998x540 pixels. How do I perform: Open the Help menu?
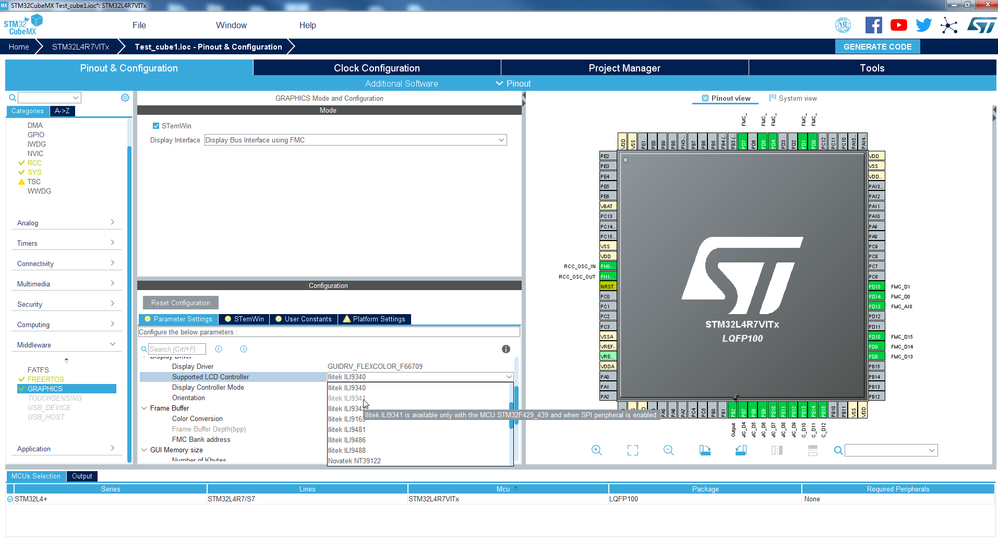(x=307, y=25)
